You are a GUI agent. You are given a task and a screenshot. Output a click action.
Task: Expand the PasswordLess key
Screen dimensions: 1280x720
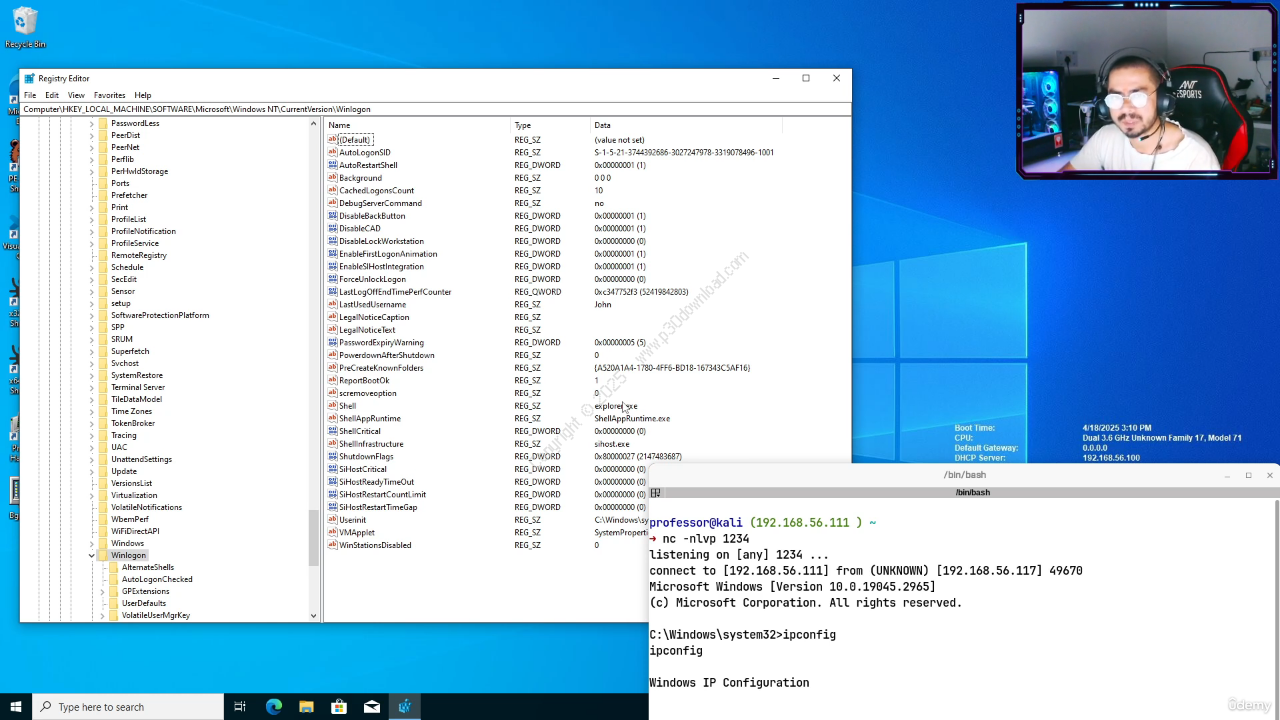(x=91, y=123)
